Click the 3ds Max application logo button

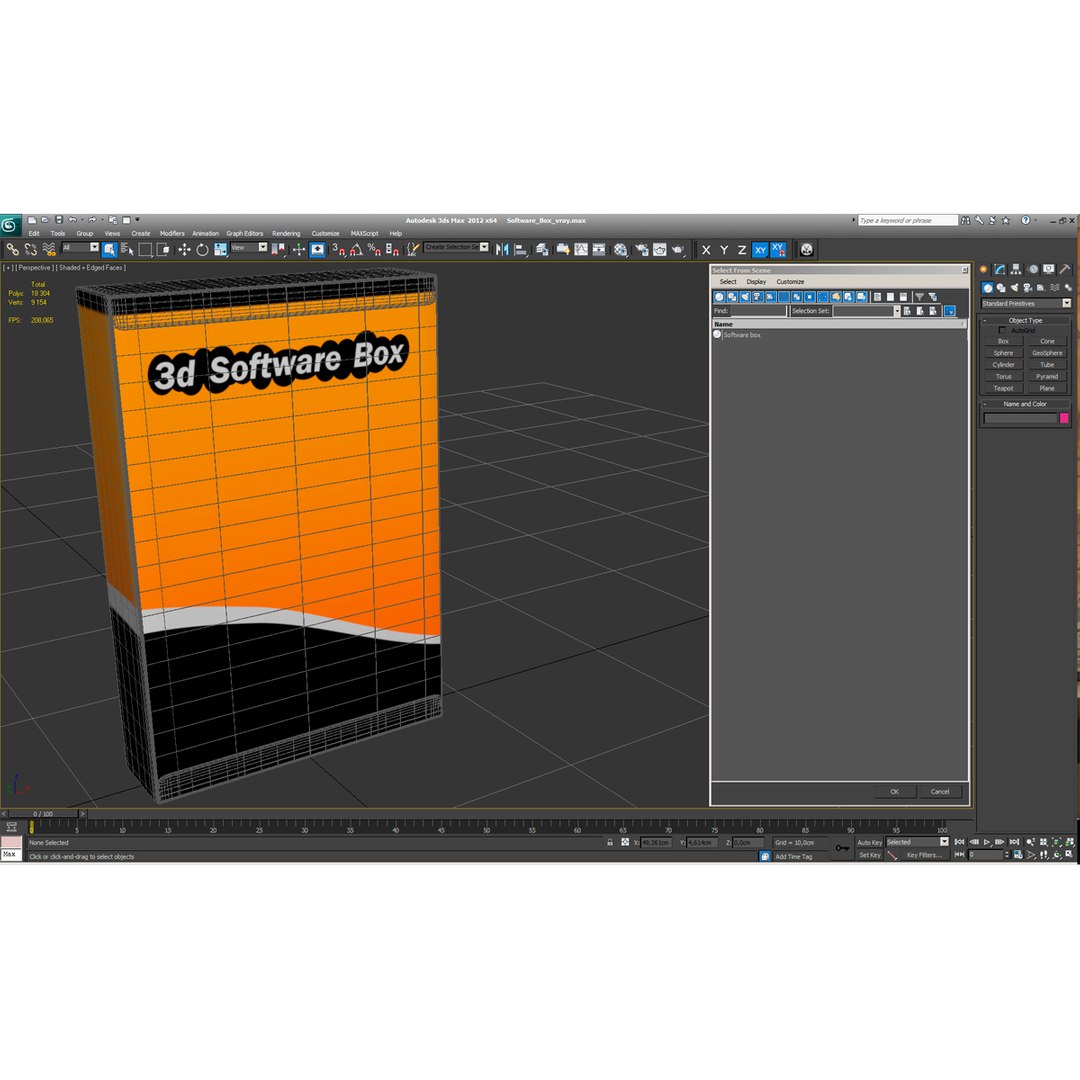[x=10, y=225]
